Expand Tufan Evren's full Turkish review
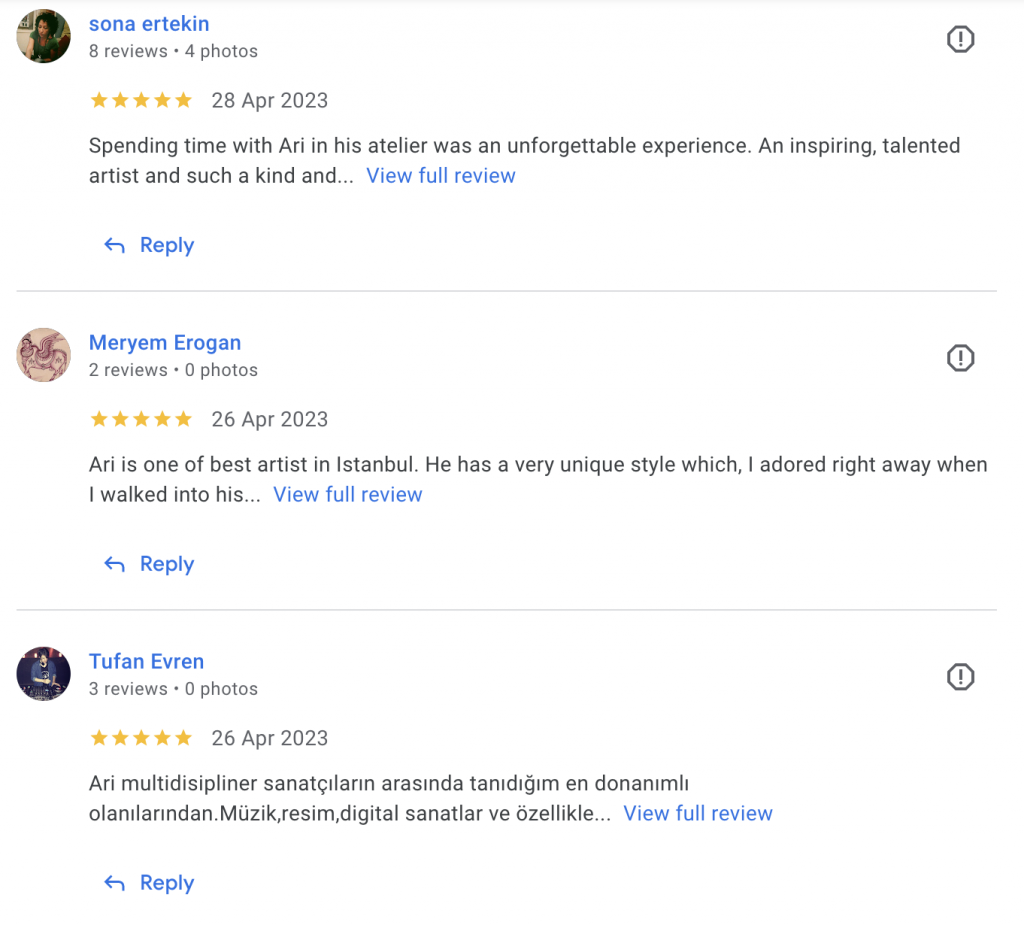 click(x=698, y=814)
